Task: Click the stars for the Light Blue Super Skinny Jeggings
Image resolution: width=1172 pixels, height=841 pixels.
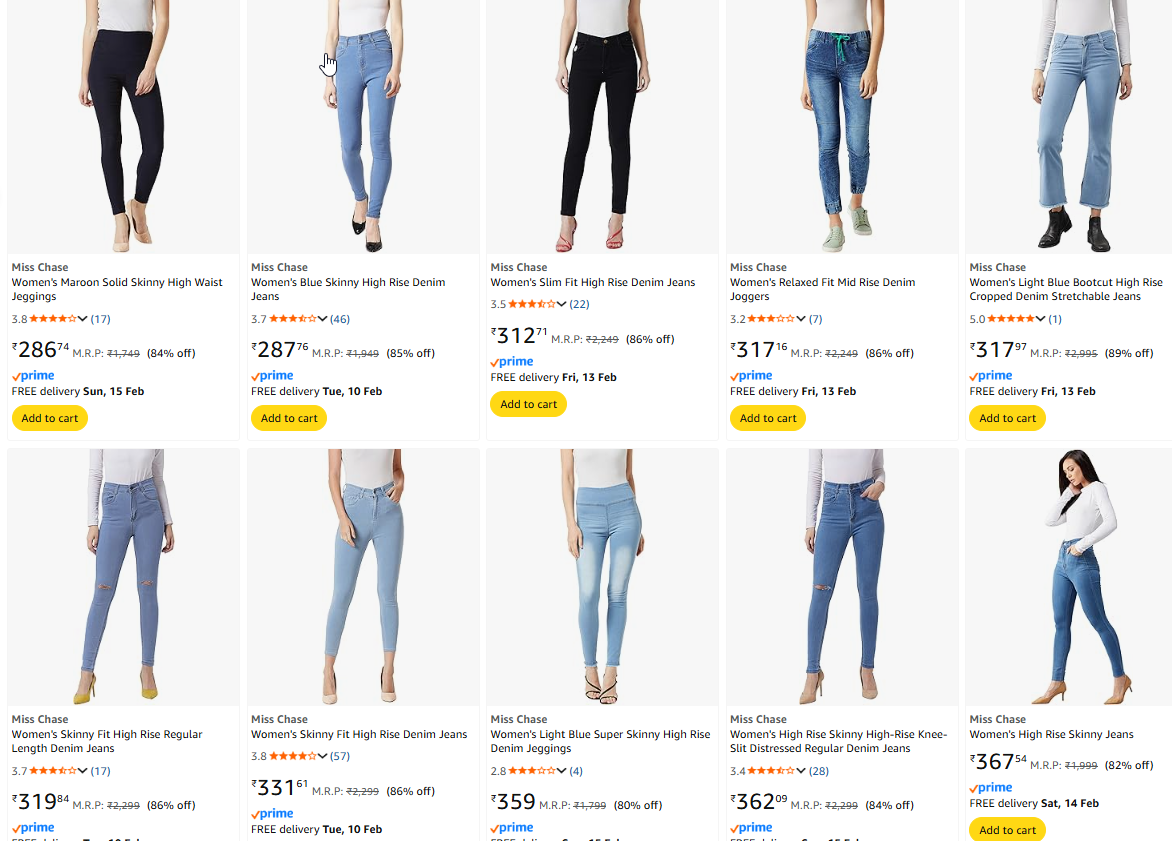Action: [531, 771]
